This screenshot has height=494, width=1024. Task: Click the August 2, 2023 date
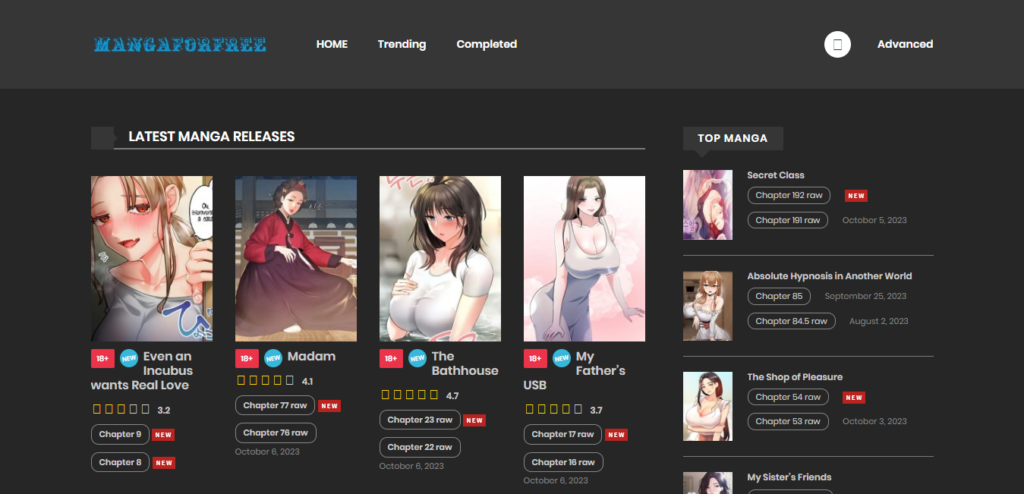(x=878, y=321)
